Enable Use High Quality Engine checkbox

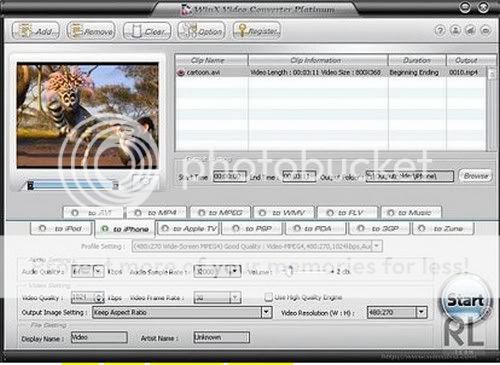[268, 297]
